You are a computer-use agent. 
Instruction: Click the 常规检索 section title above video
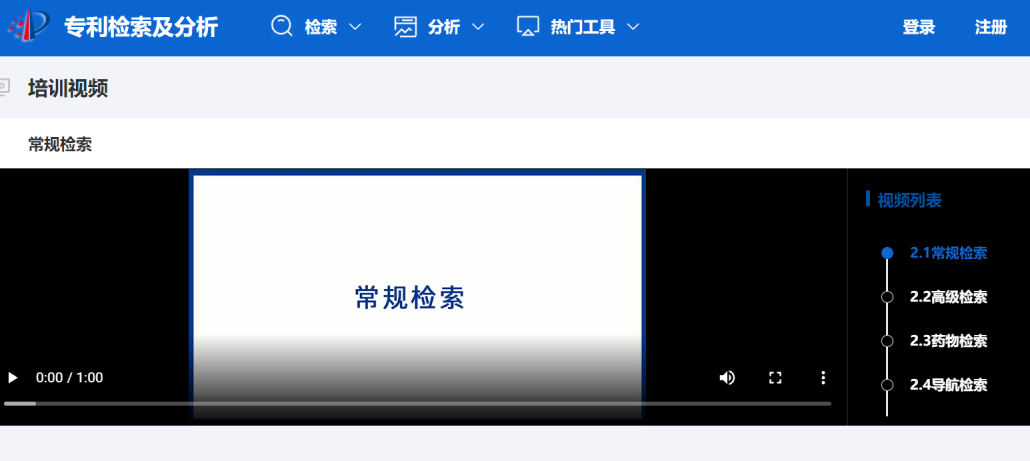pyautogui.click(x=60, y=145)
